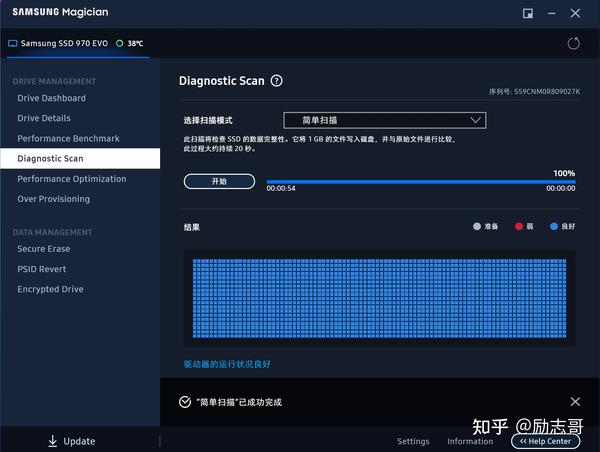Click the 结果 results heading
600x452 pixels.
click(x=192, y=227)
